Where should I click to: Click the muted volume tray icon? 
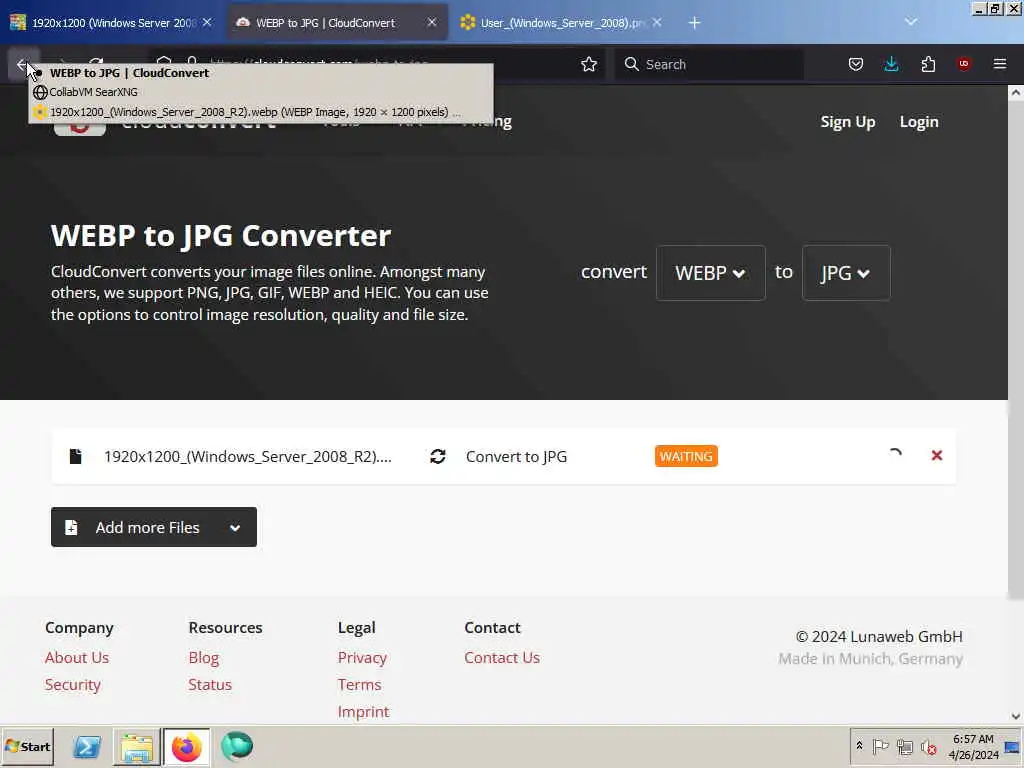tap(928, 746)
